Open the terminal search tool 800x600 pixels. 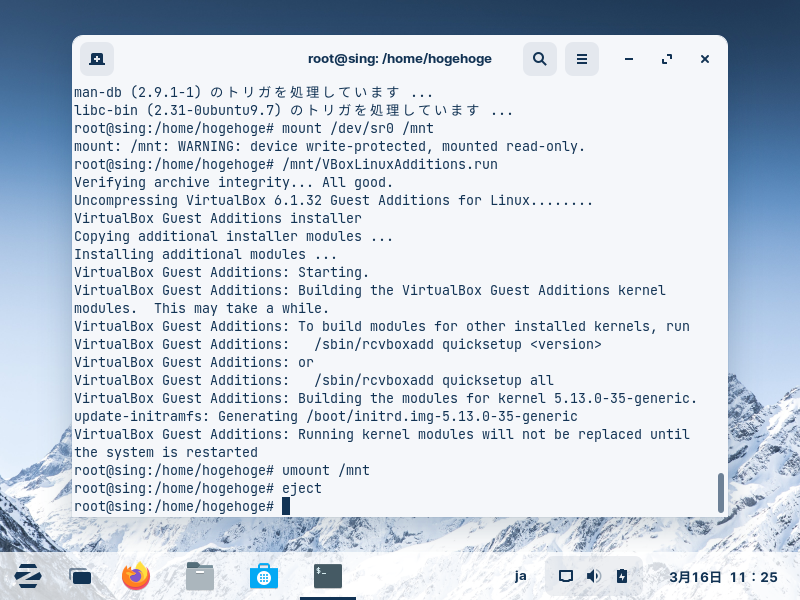pos(540,59)
